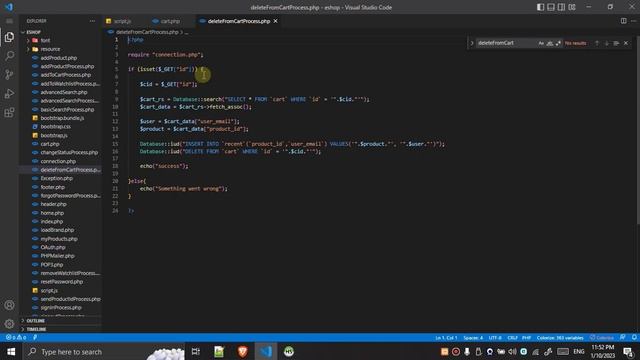Click CRLF end of line status item
This screenshot has width=640, height=360.
[512, 338]
